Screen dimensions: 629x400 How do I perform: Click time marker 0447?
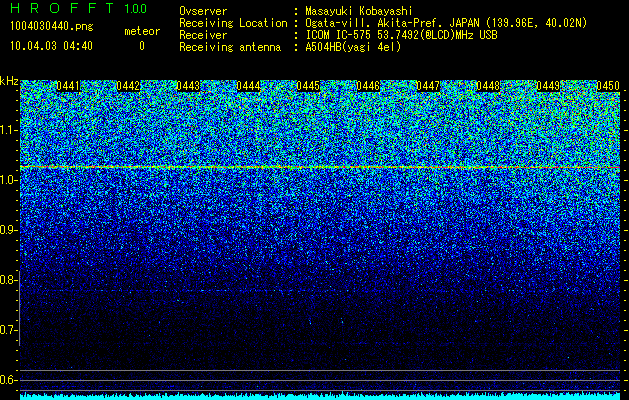(428, 86)
